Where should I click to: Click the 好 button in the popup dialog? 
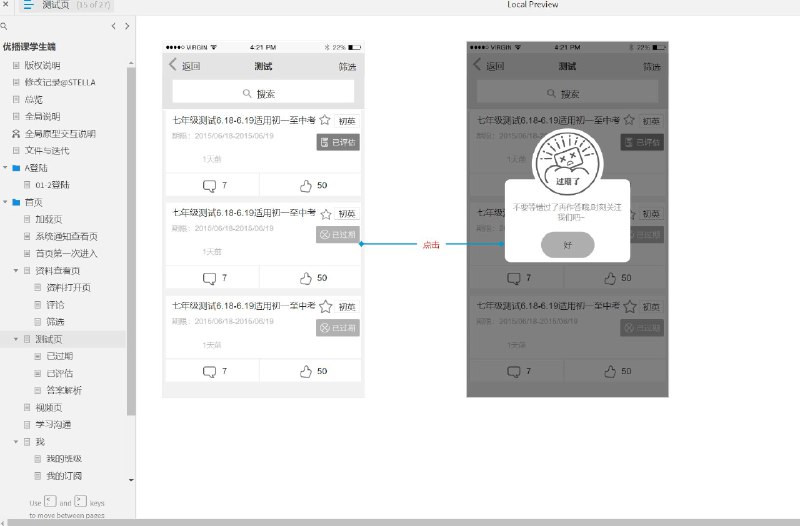point(567,245)
